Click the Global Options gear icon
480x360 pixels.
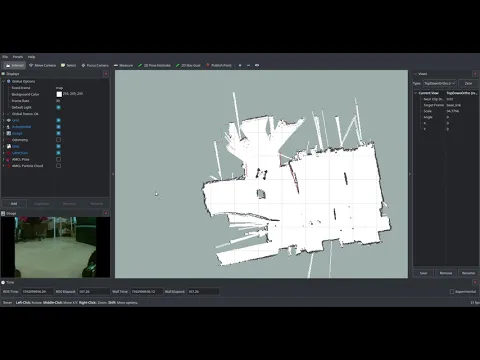click(9, 81)
